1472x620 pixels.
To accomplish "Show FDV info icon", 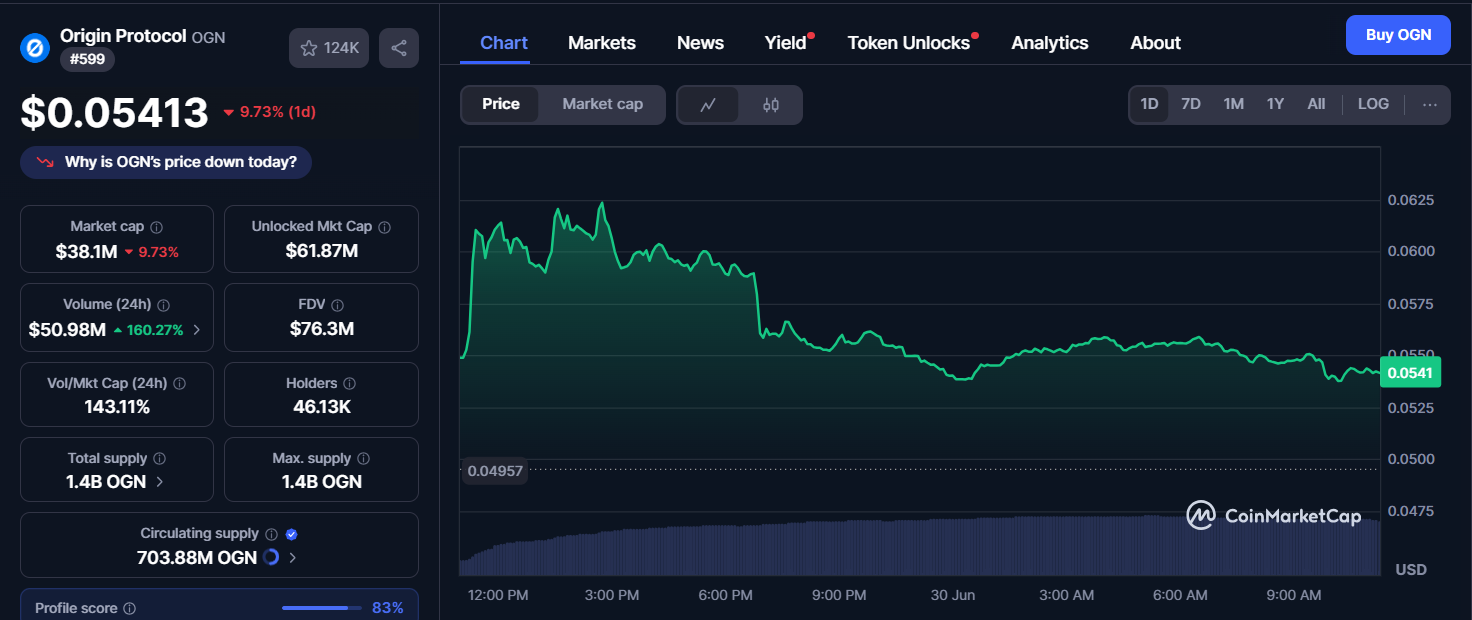I will pos(338,305).
